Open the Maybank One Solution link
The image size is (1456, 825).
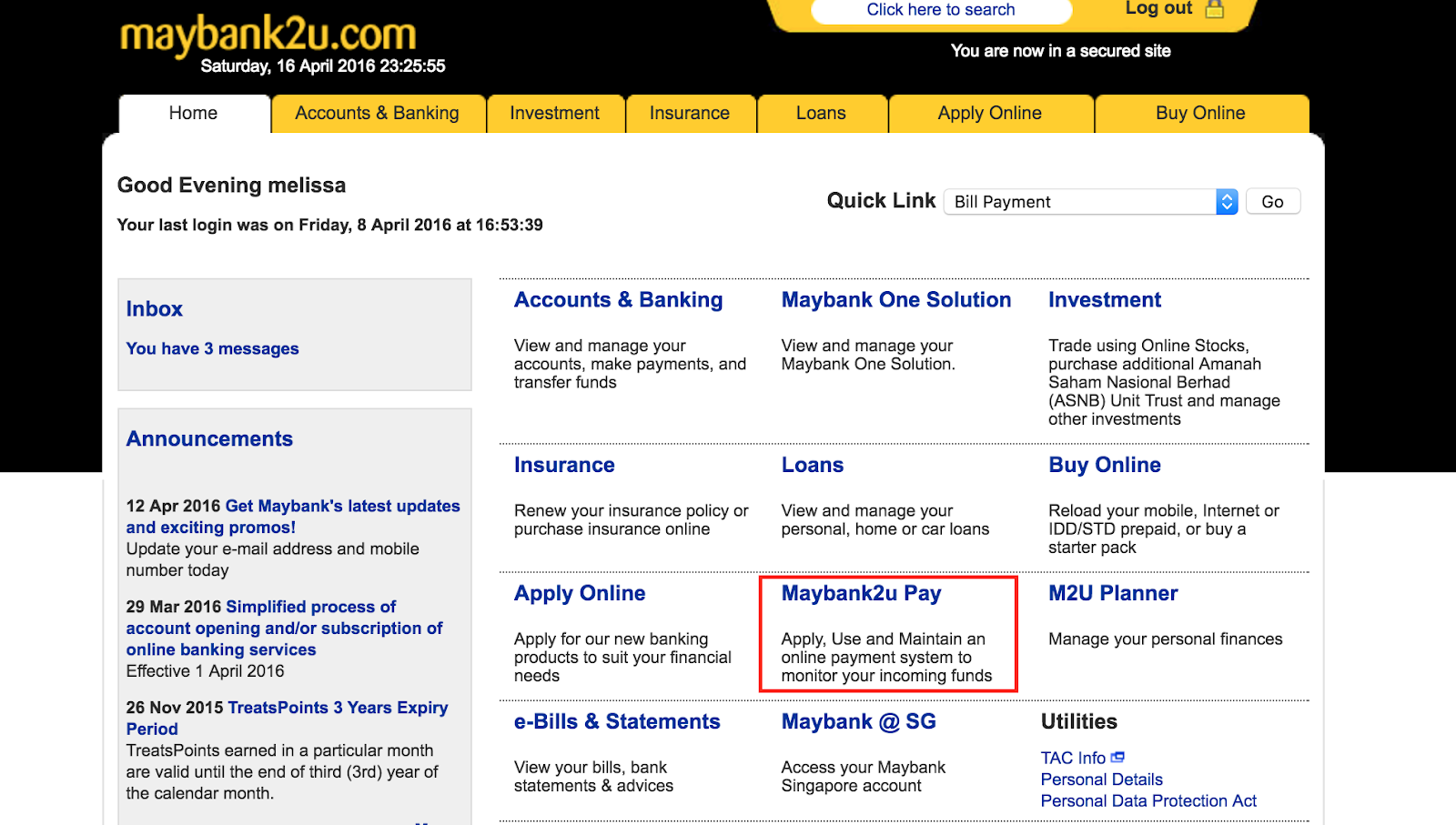click(896, 300)
